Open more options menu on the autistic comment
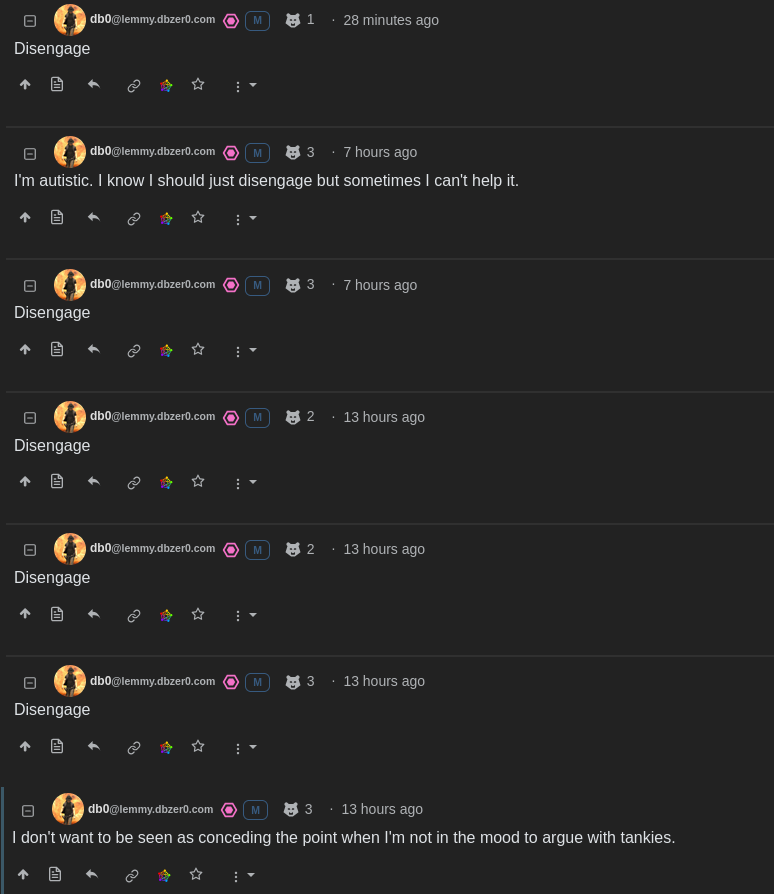This screenshot has width=774, height=894. pos(245,219)
